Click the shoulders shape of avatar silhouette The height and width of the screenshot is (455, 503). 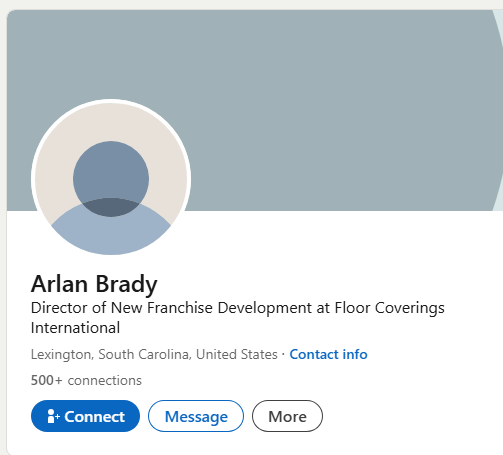click(111, 227)
